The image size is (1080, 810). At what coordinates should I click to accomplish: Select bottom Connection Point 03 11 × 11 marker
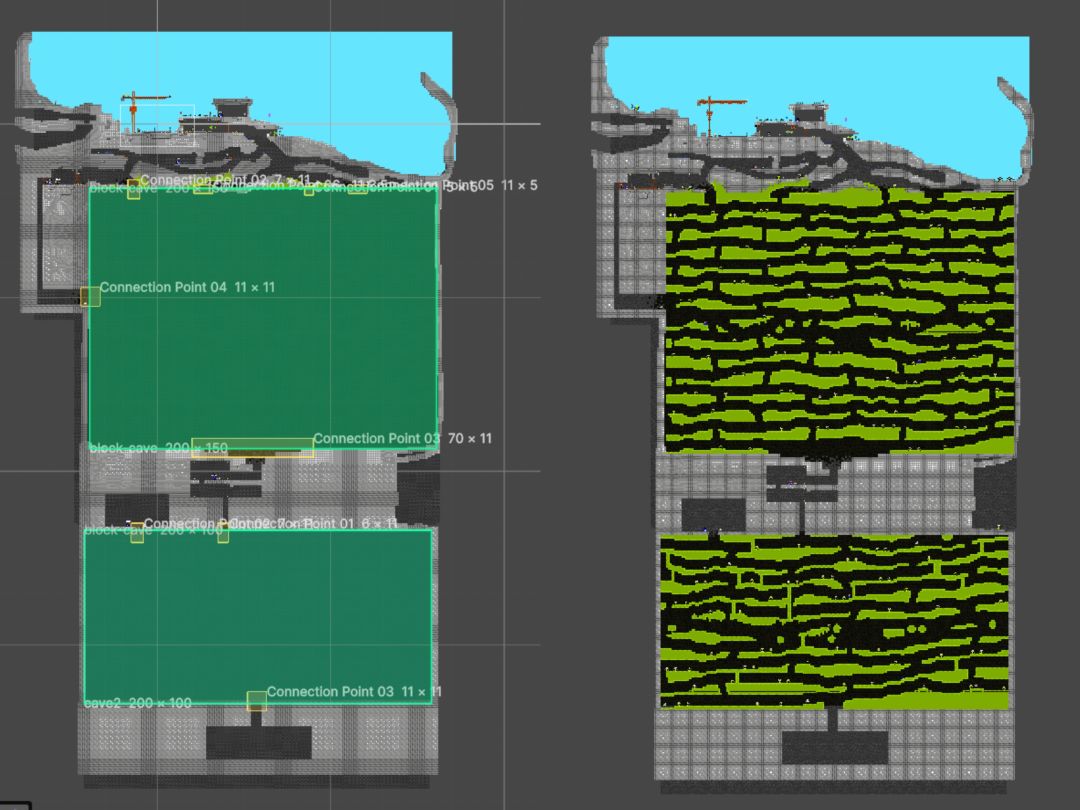pyautogui.click(x=257, y=701)
